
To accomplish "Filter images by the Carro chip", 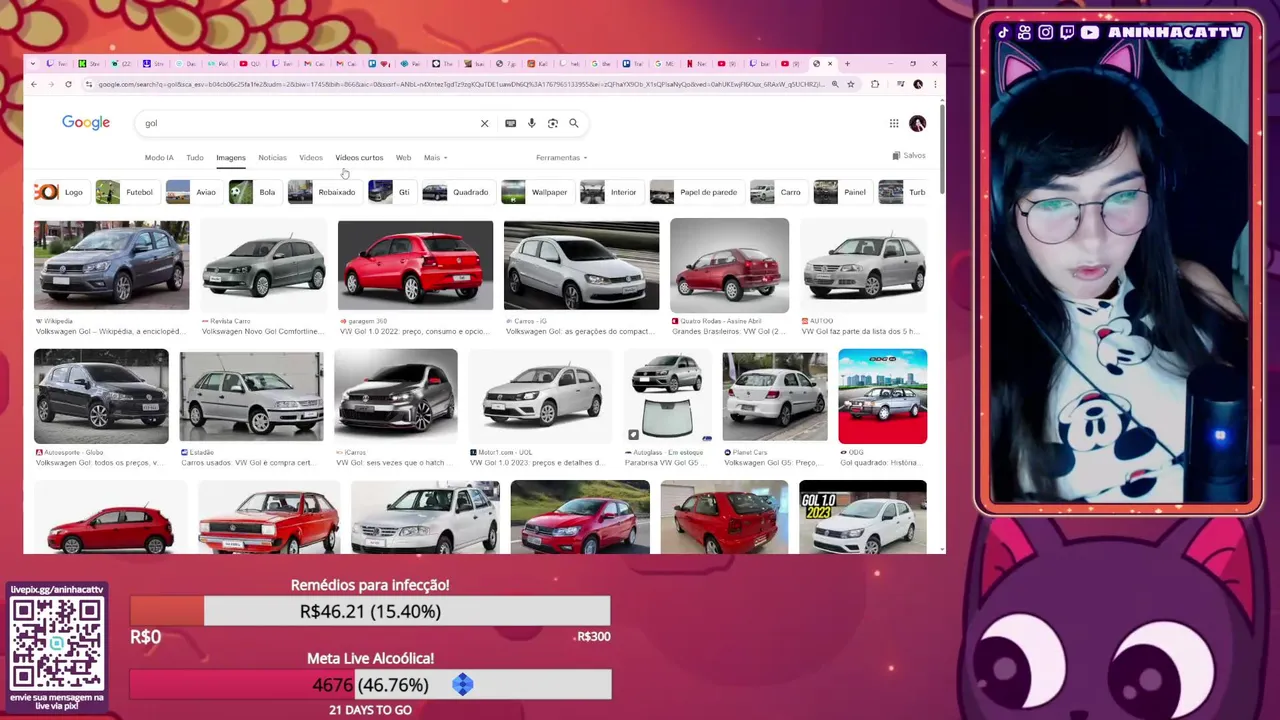I will click(777, 192).
